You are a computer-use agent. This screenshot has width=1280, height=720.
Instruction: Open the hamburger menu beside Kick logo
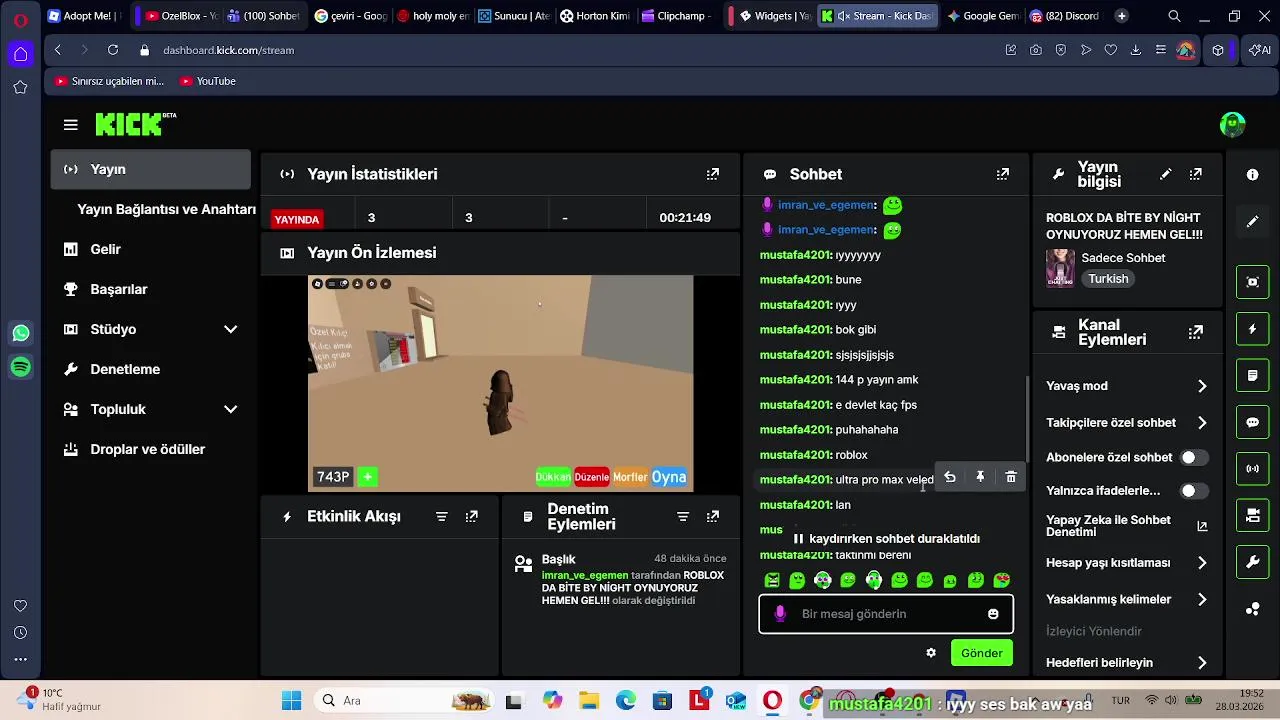70,125
